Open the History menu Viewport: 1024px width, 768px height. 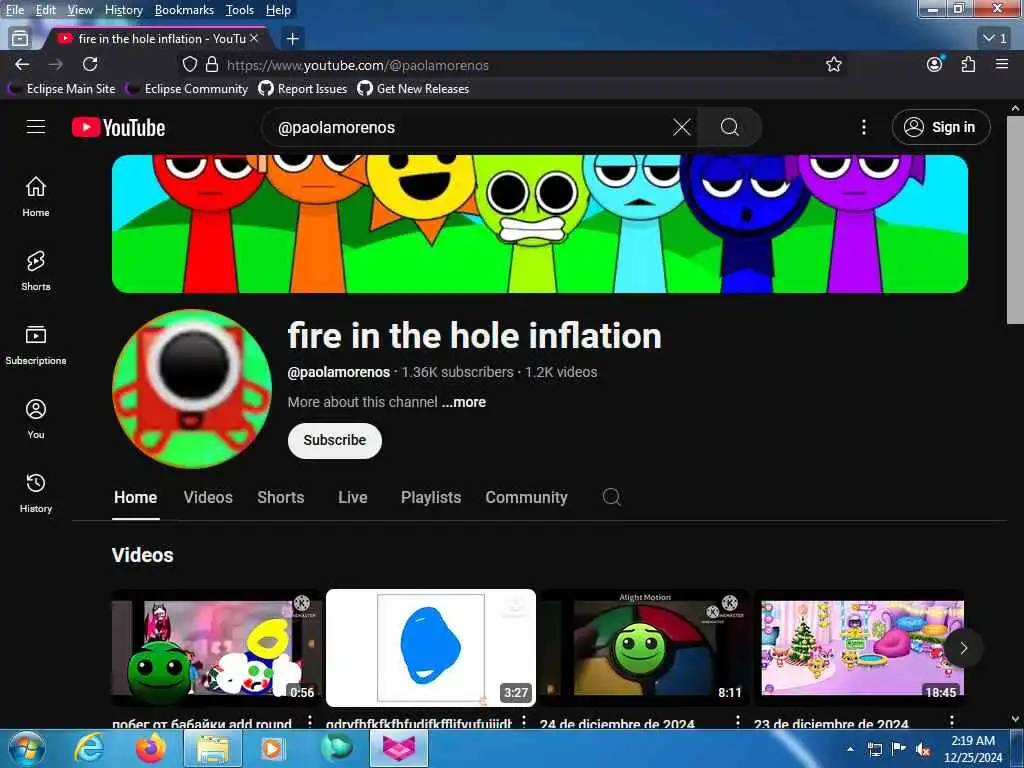[123, 10]
